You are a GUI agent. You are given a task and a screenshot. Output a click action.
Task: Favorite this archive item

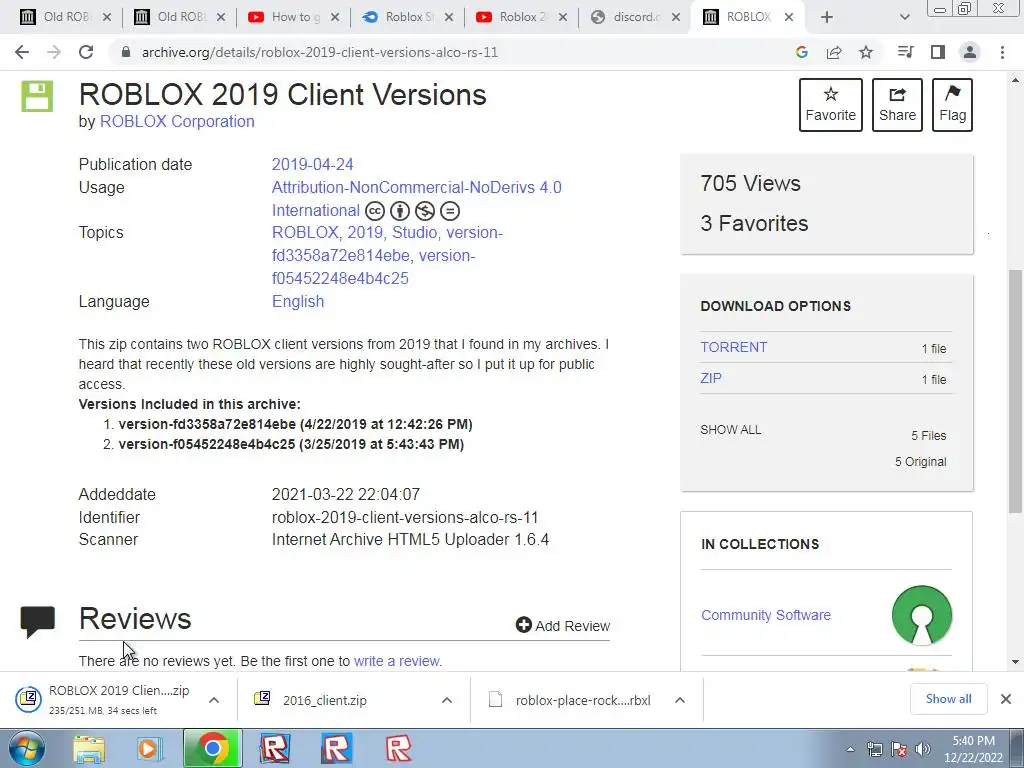click(x=831, y=104)
